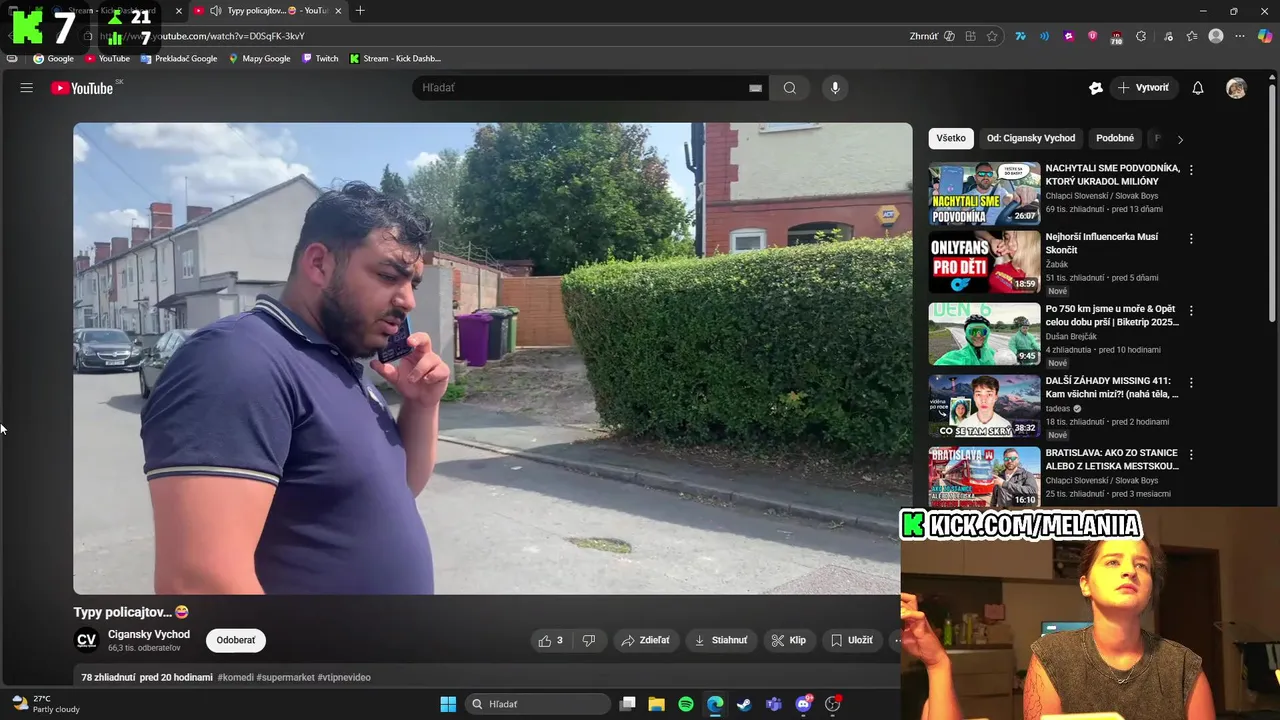Open the pink shield extension icon
This screenshot has width=1280, height=720.
pyautogui.click(x=1092, y=36)
